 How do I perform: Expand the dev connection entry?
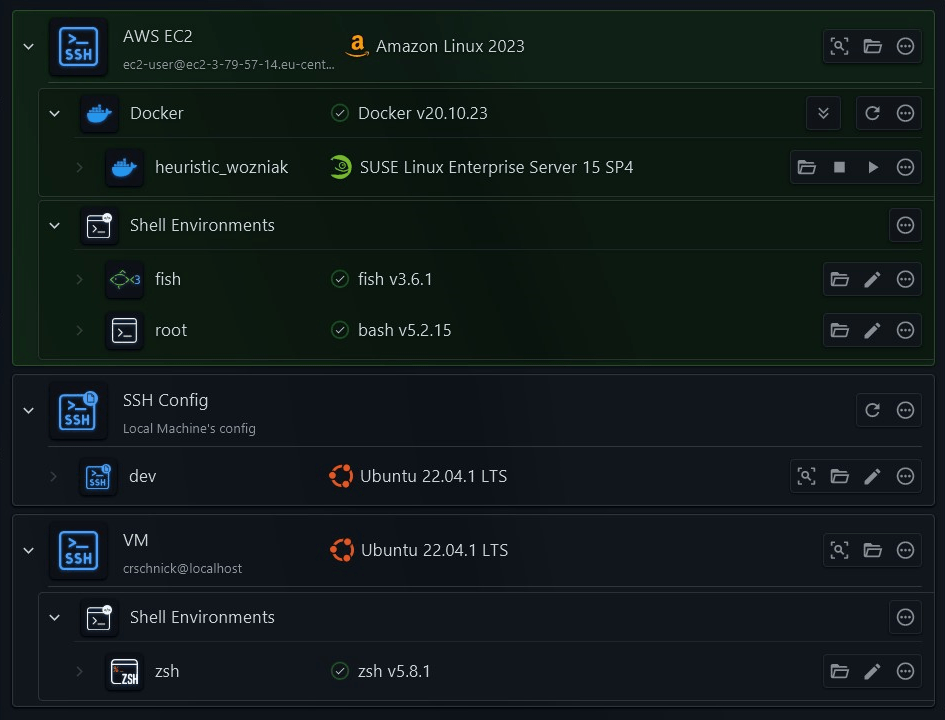(54, 477)
